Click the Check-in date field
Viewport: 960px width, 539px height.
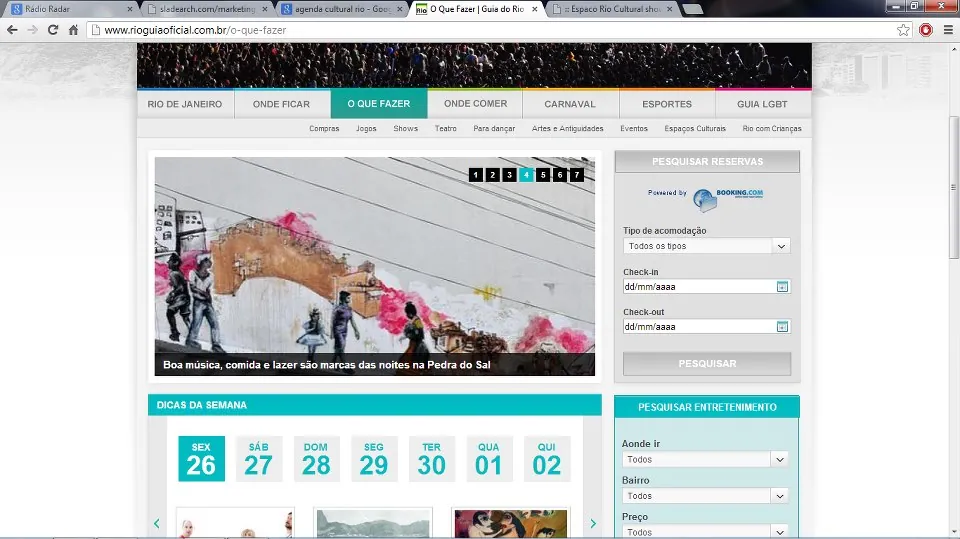(707, 287)
